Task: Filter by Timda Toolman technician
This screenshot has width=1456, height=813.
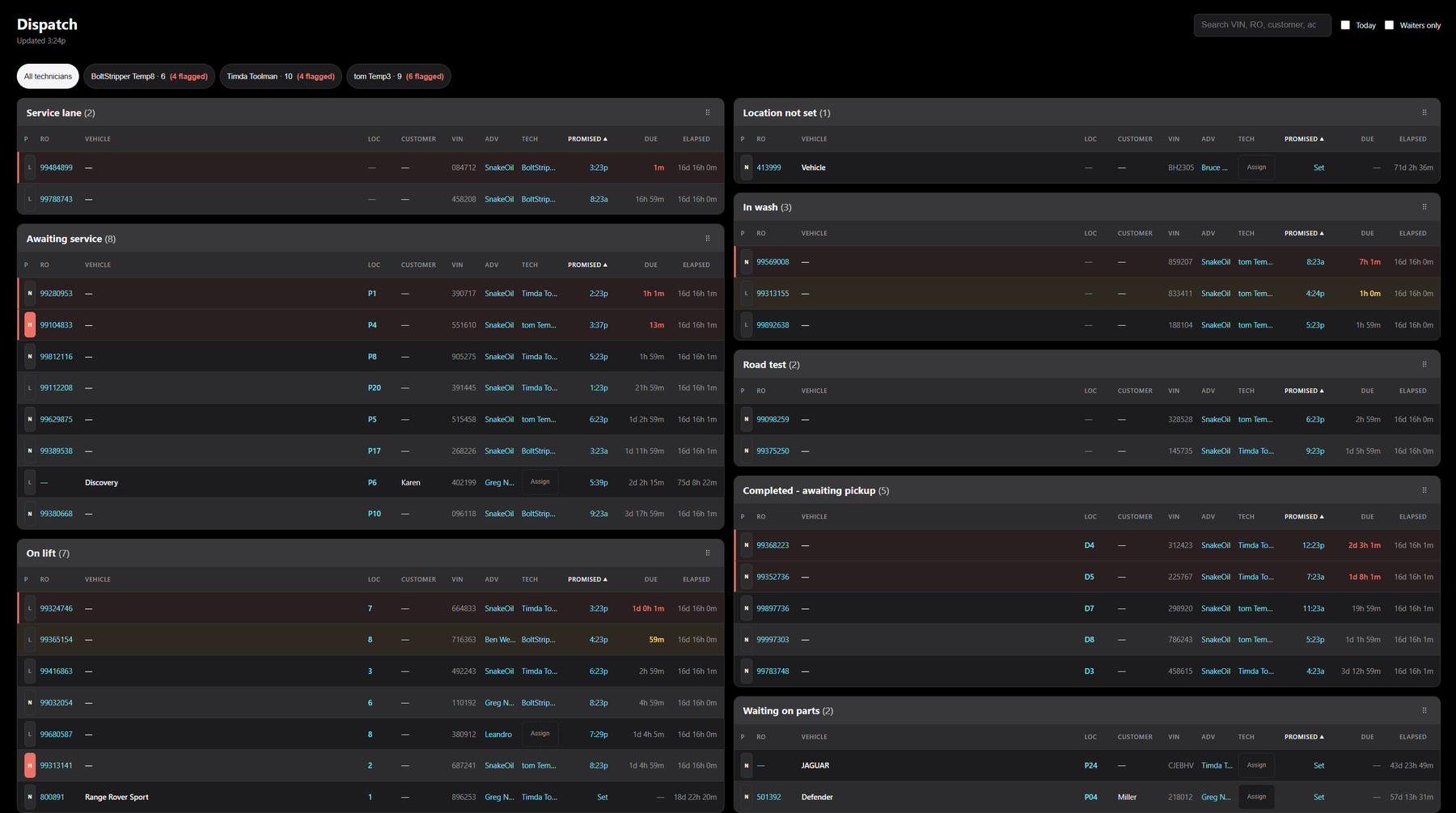Action: [281, 76]
